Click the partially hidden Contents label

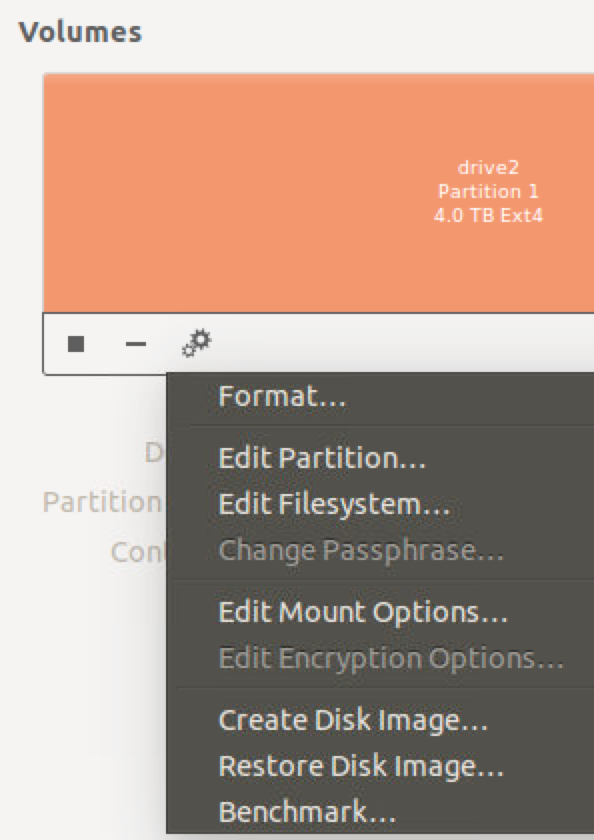tap(139, 552)
